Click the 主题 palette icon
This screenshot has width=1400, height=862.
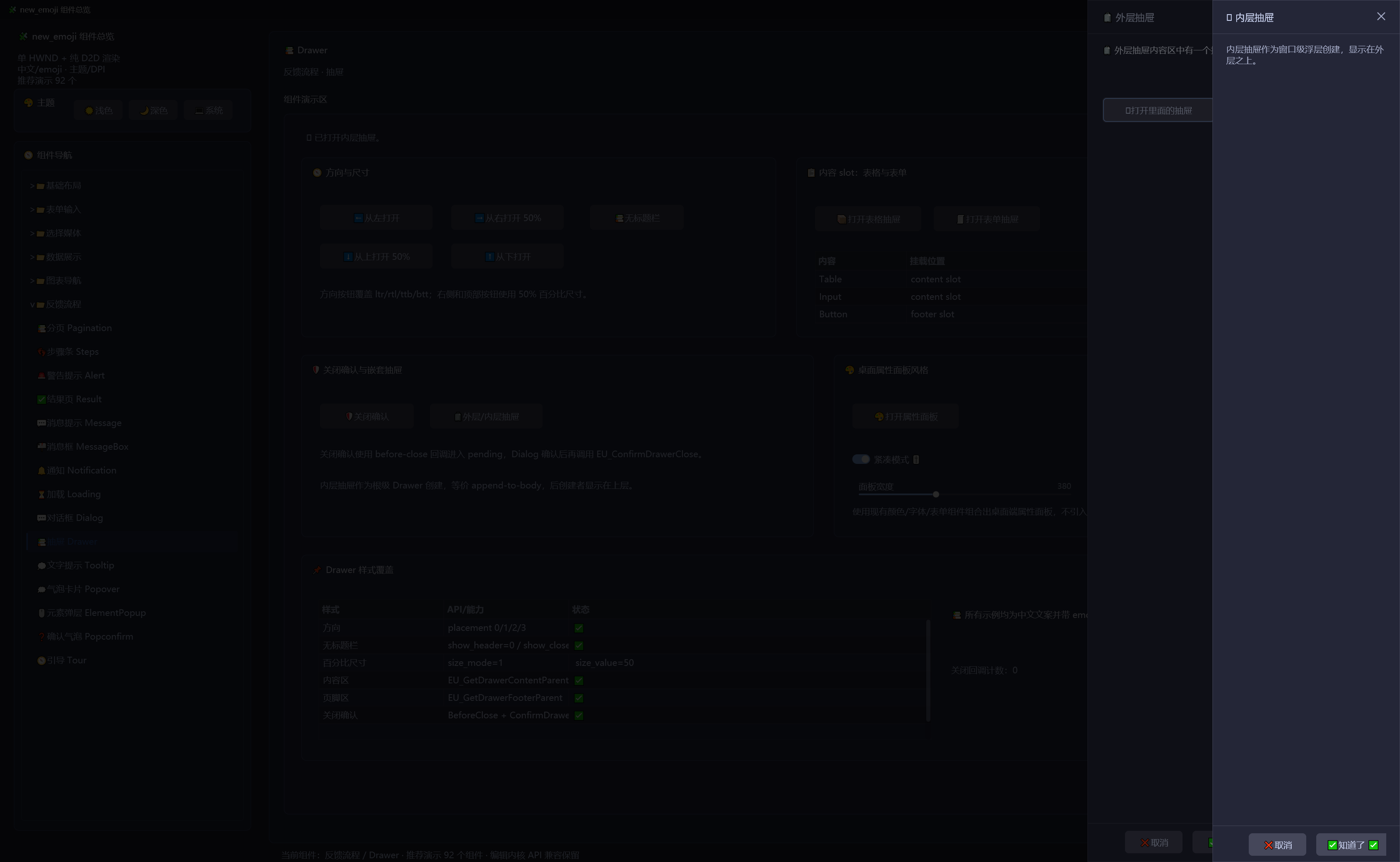coord(28,102)
